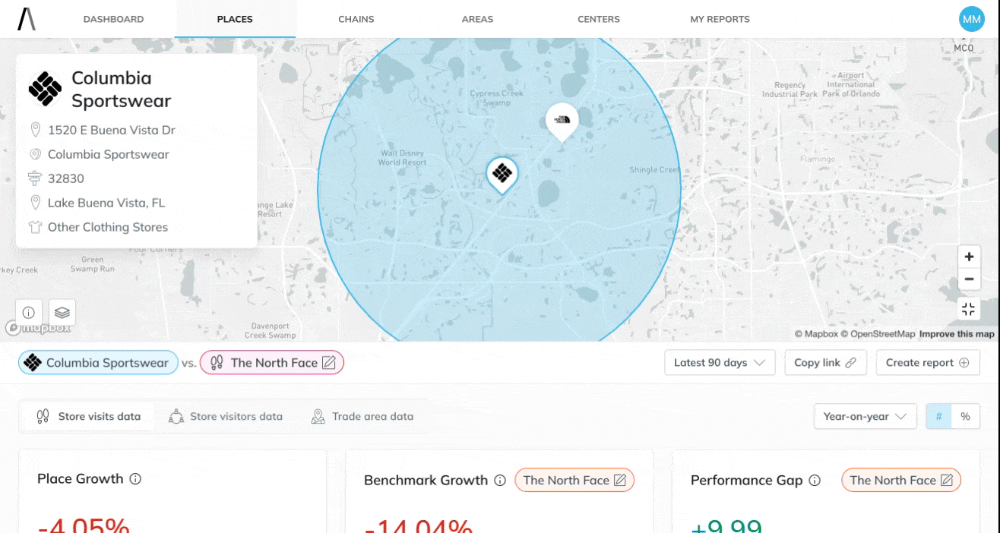Select the Columbia Sportswear map pin
The height and width of the screenshot is (533, 1000).
pyautogui.click(x=502, y=175)
